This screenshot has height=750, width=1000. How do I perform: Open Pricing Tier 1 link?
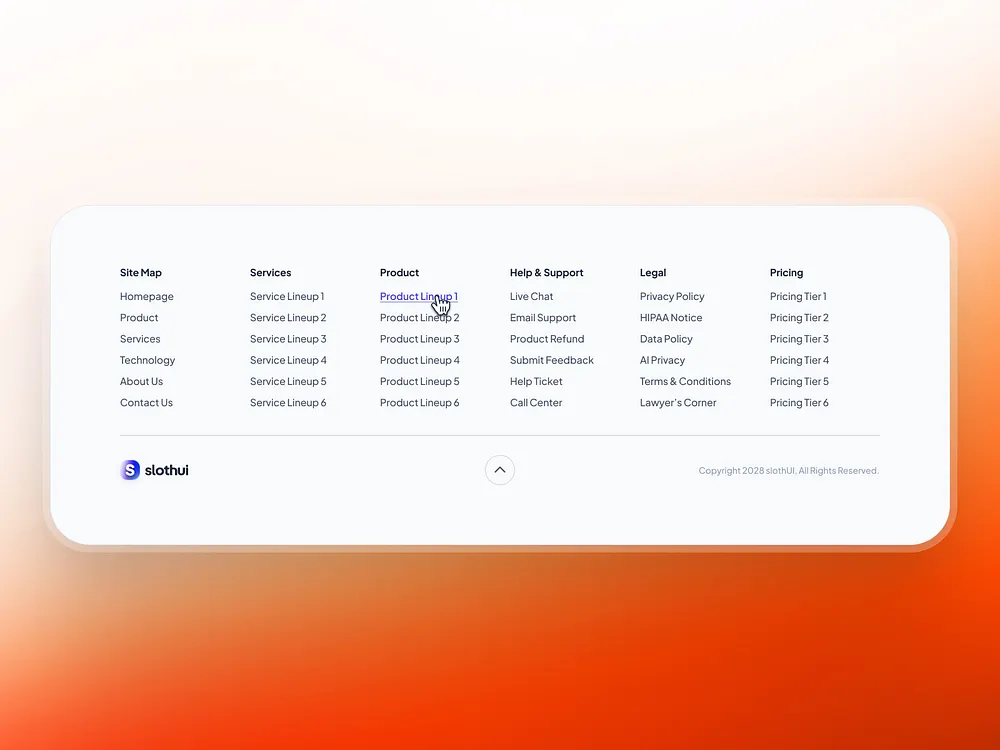coord(798,296)
